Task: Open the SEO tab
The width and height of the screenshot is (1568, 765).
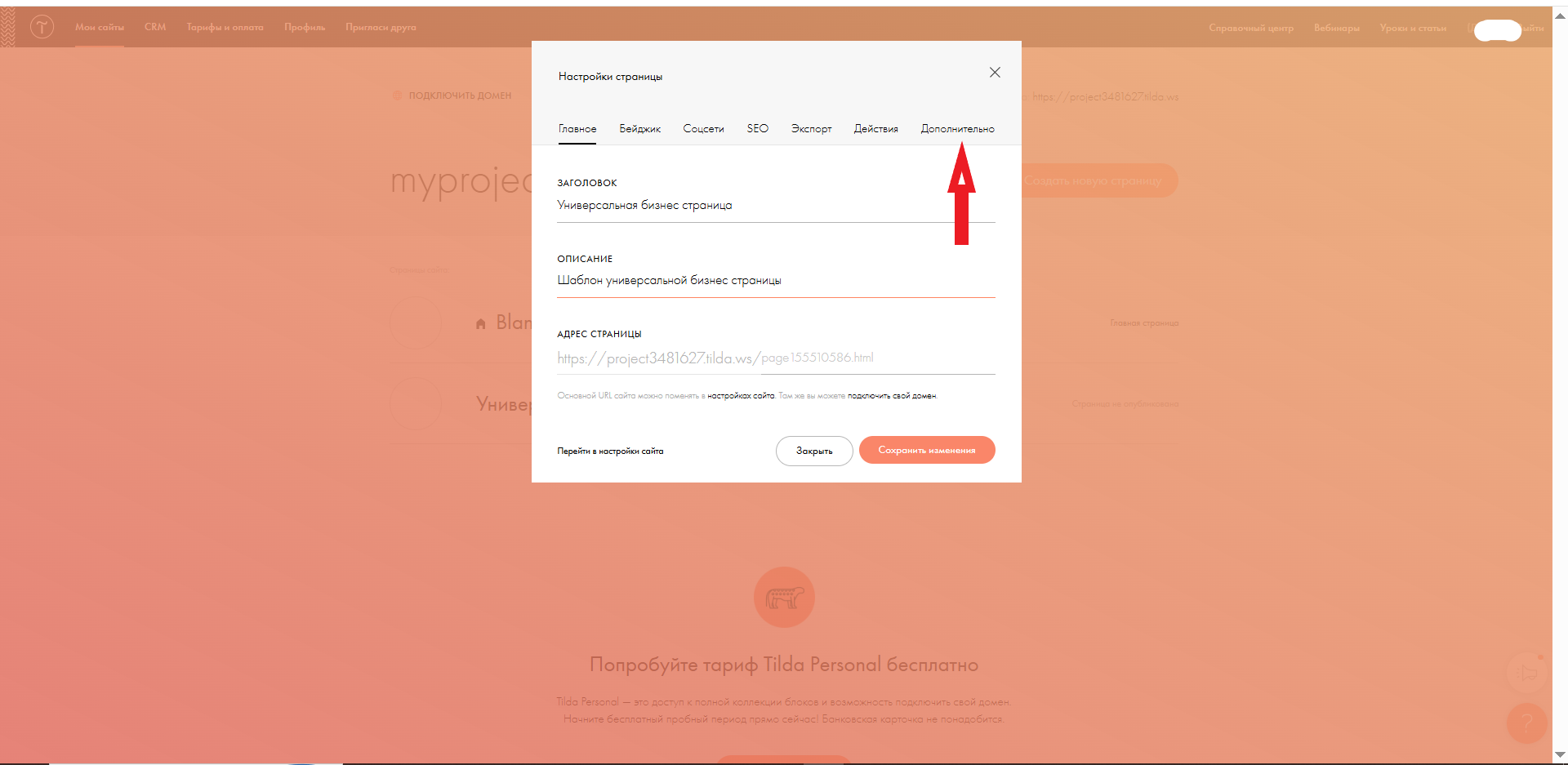Action: coord(757,129)
